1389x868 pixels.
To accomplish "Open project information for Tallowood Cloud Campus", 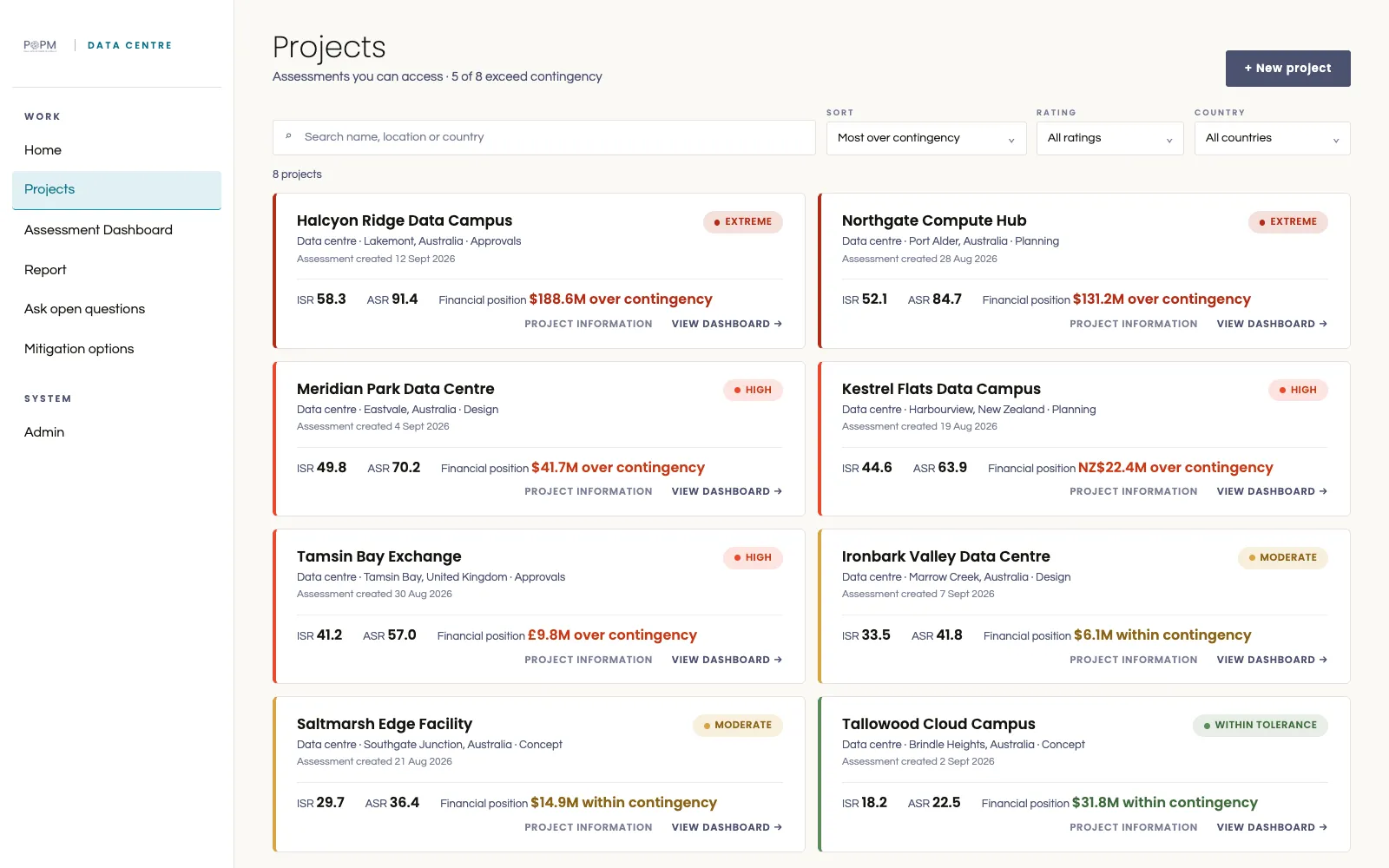I will coord(1133,827).
